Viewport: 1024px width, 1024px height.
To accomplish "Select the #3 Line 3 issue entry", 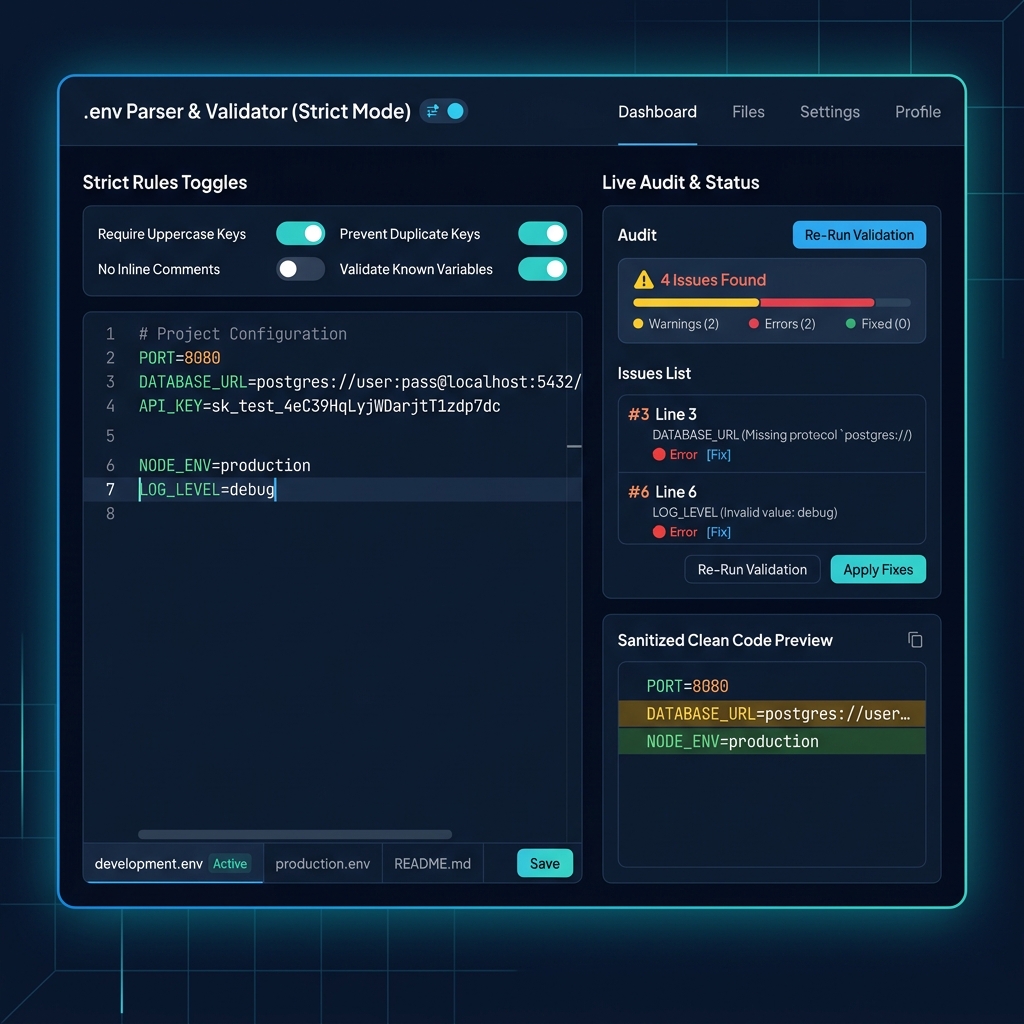I will (772, 434).
